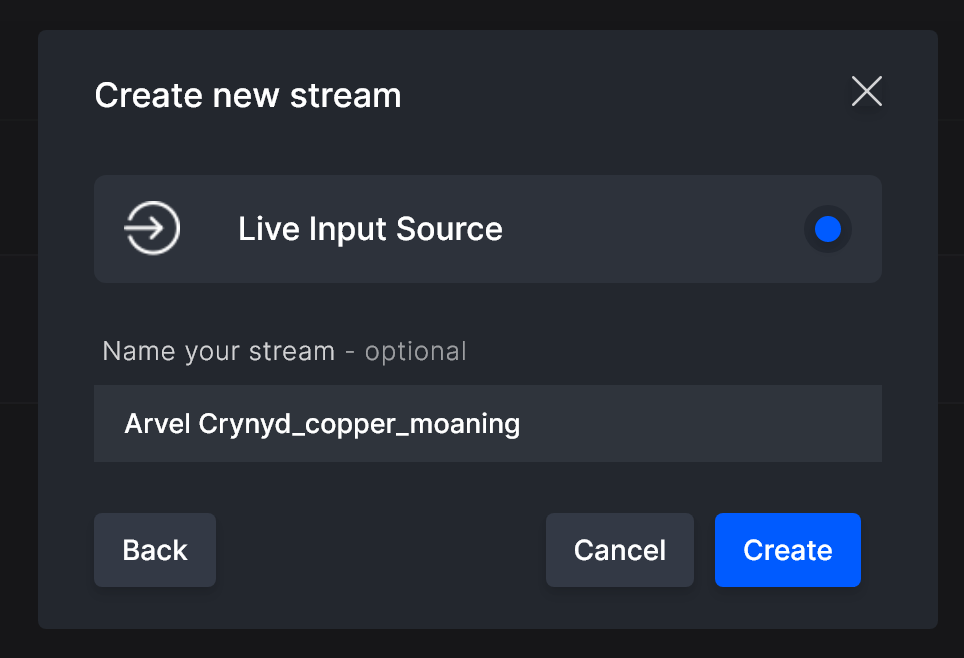Screen dimensions: 964x658
Task: Click the Live Input Source label text
Action: 370,229
